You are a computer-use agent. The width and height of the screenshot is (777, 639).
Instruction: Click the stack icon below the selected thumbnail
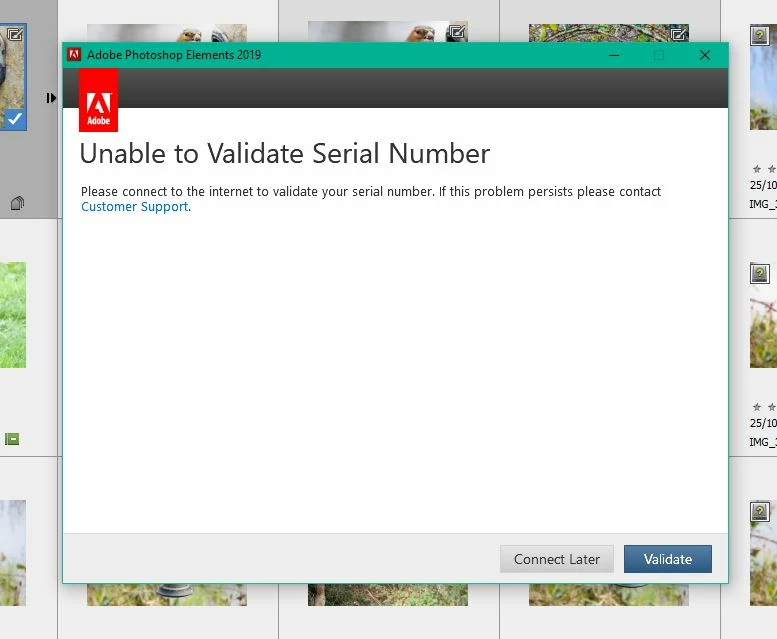(17, 203)
